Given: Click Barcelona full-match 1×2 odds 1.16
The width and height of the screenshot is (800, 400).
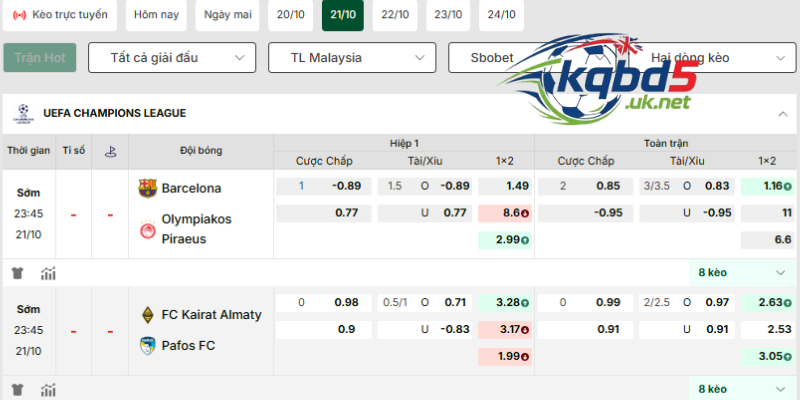Looking at the screenshot, I should click(x=769, y=186).
